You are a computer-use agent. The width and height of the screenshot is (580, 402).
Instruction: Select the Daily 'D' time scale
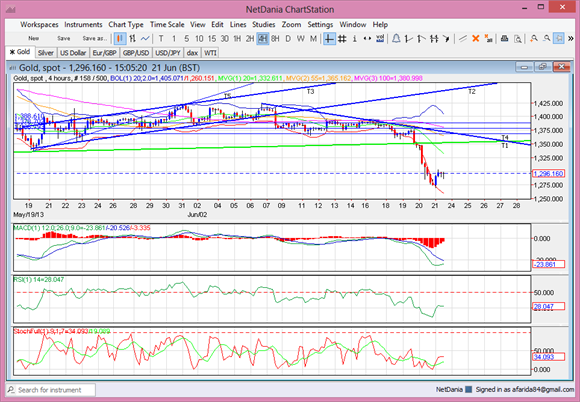[x=288, y=38]
